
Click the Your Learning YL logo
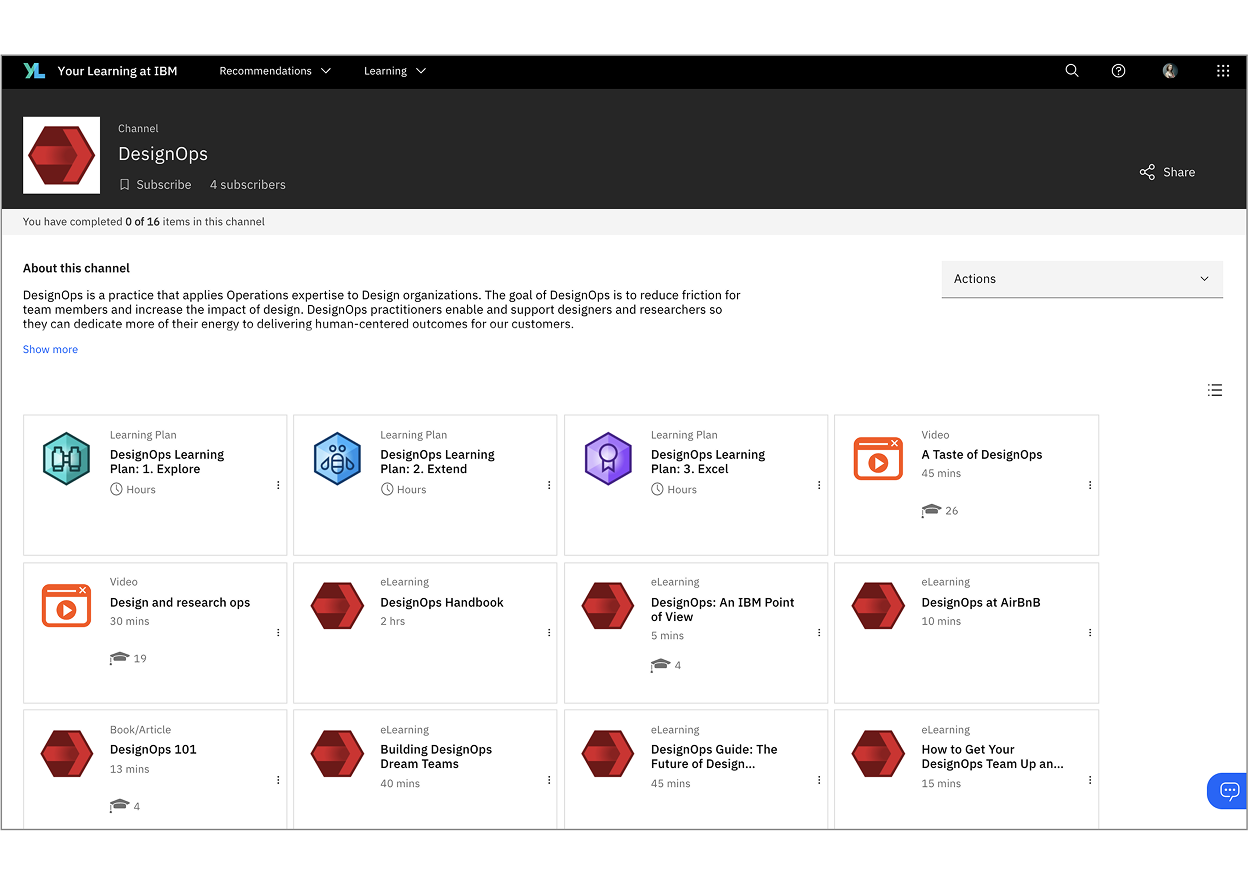pos(35,71)
